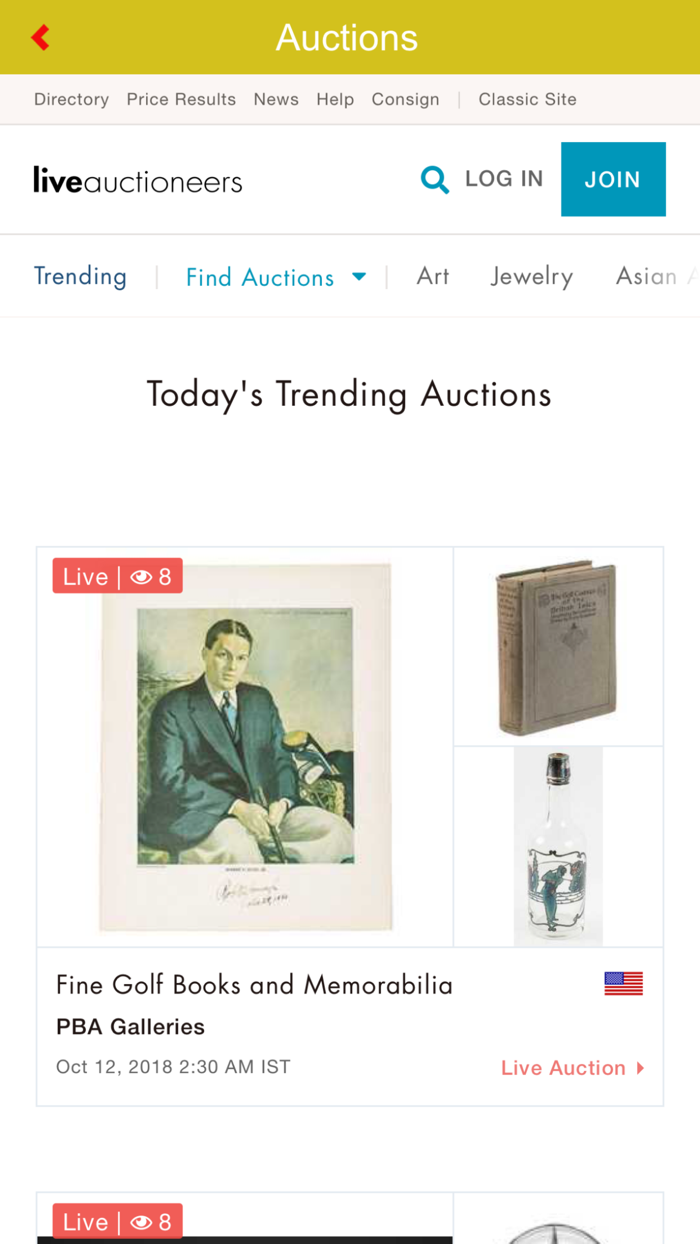Switch to the Trending tab
The height and width of the screenshot is (1244, 700).
80,276
